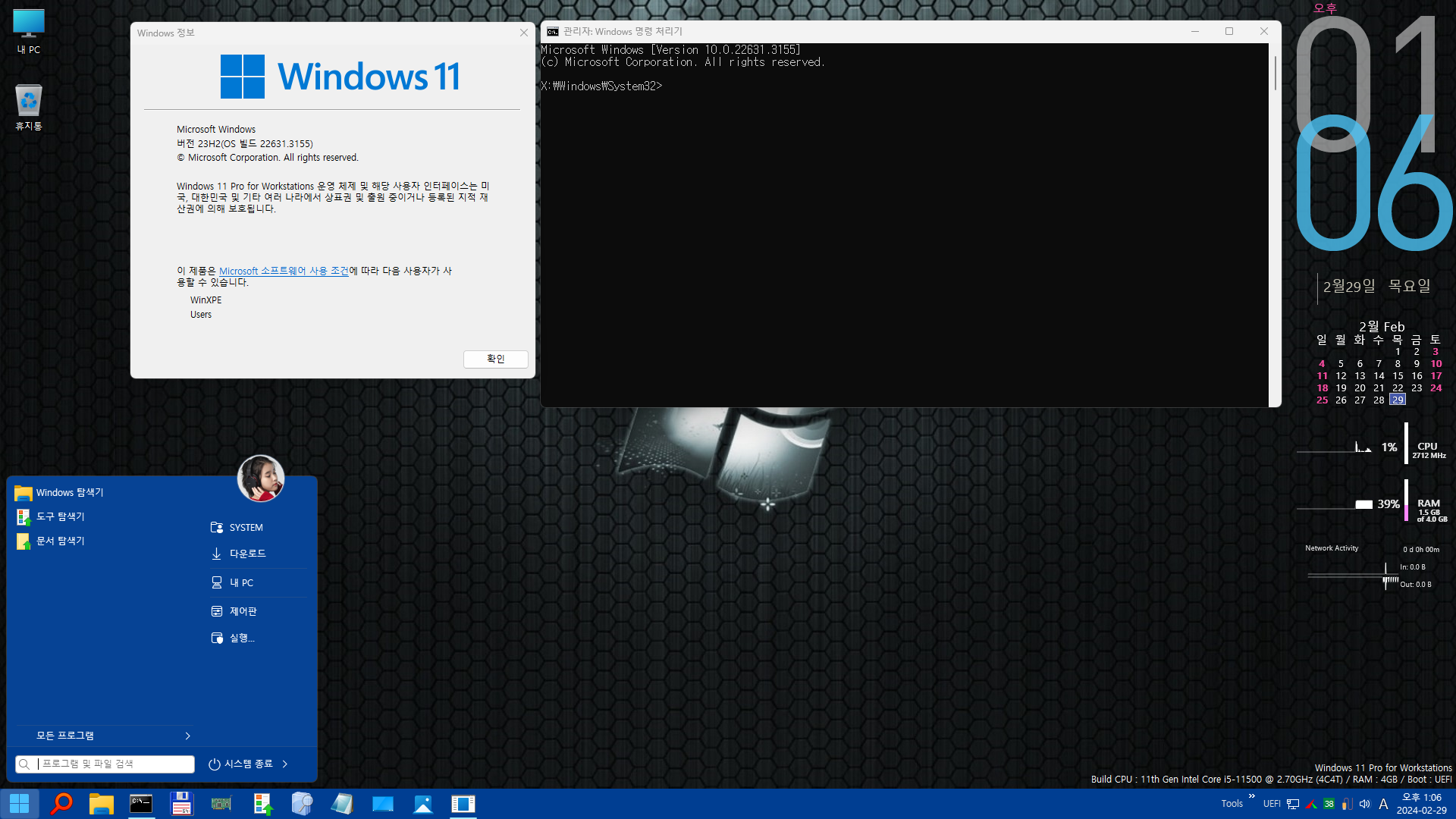This screenshot has height=819, width=1456.
Task: Expand All Programs in start menu
Action: pyautogui.click(x=105, y=736)
